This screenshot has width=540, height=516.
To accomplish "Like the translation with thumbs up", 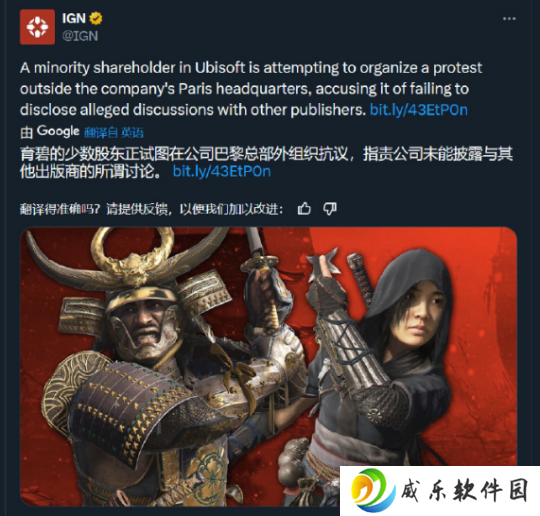I will [x=304, y=209].
